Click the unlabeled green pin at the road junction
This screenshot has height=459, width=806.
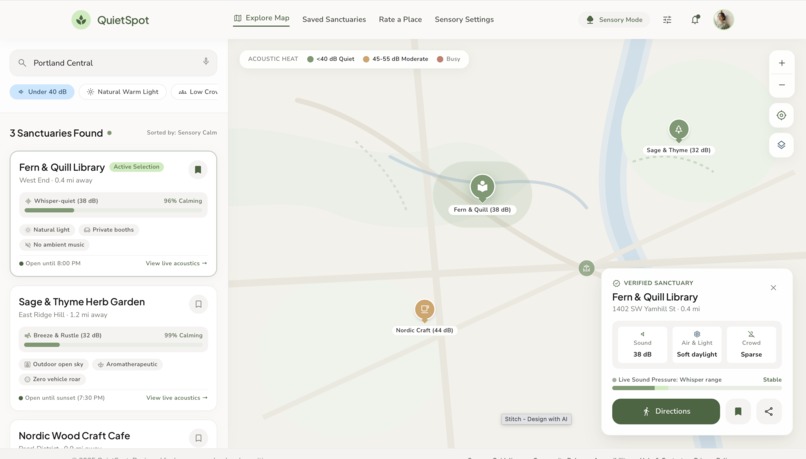[587, 268]
